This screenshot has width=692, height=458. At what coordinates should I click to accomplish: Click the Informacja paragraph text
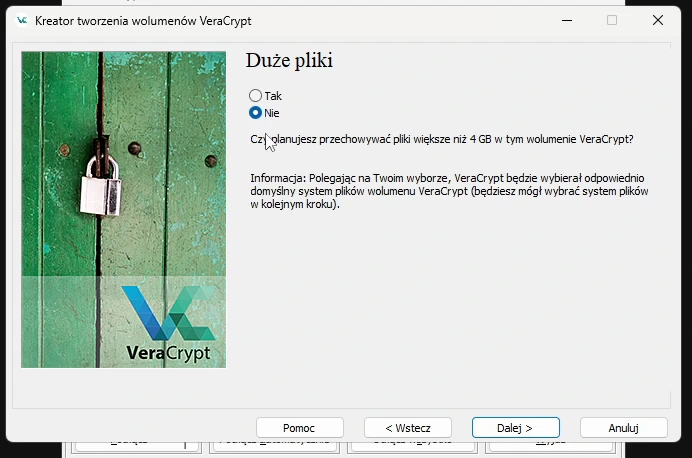pos(449,191)
